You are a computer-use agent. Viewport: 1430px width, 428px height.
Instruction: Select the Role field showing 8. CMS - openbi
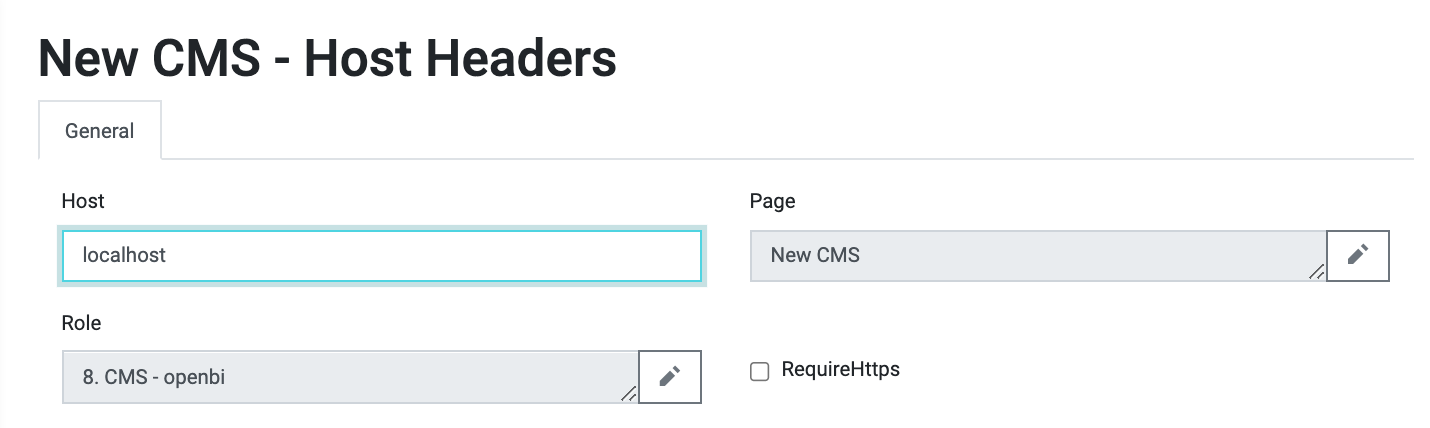pos(350,377)
